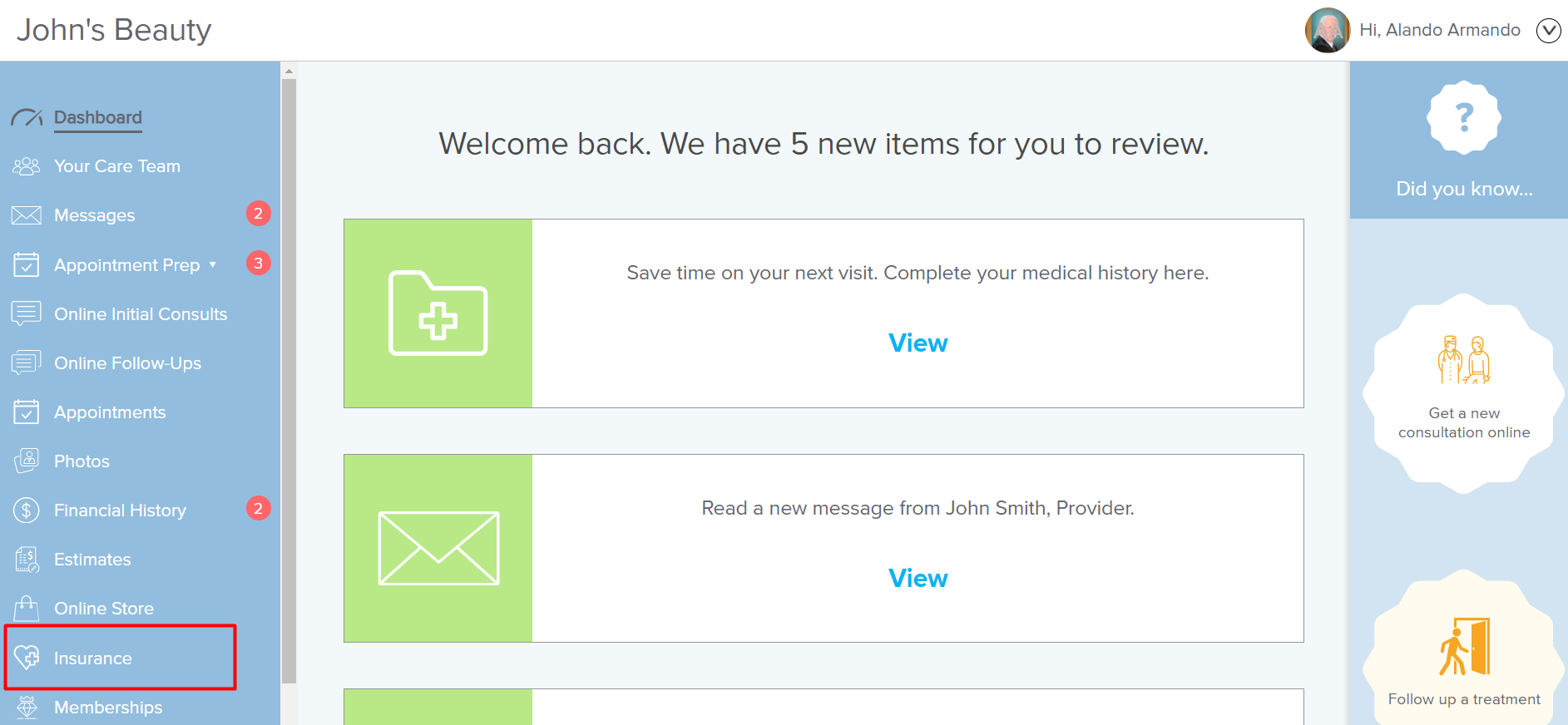Select Estimates from the sidebar menu

tap(92, 560)
